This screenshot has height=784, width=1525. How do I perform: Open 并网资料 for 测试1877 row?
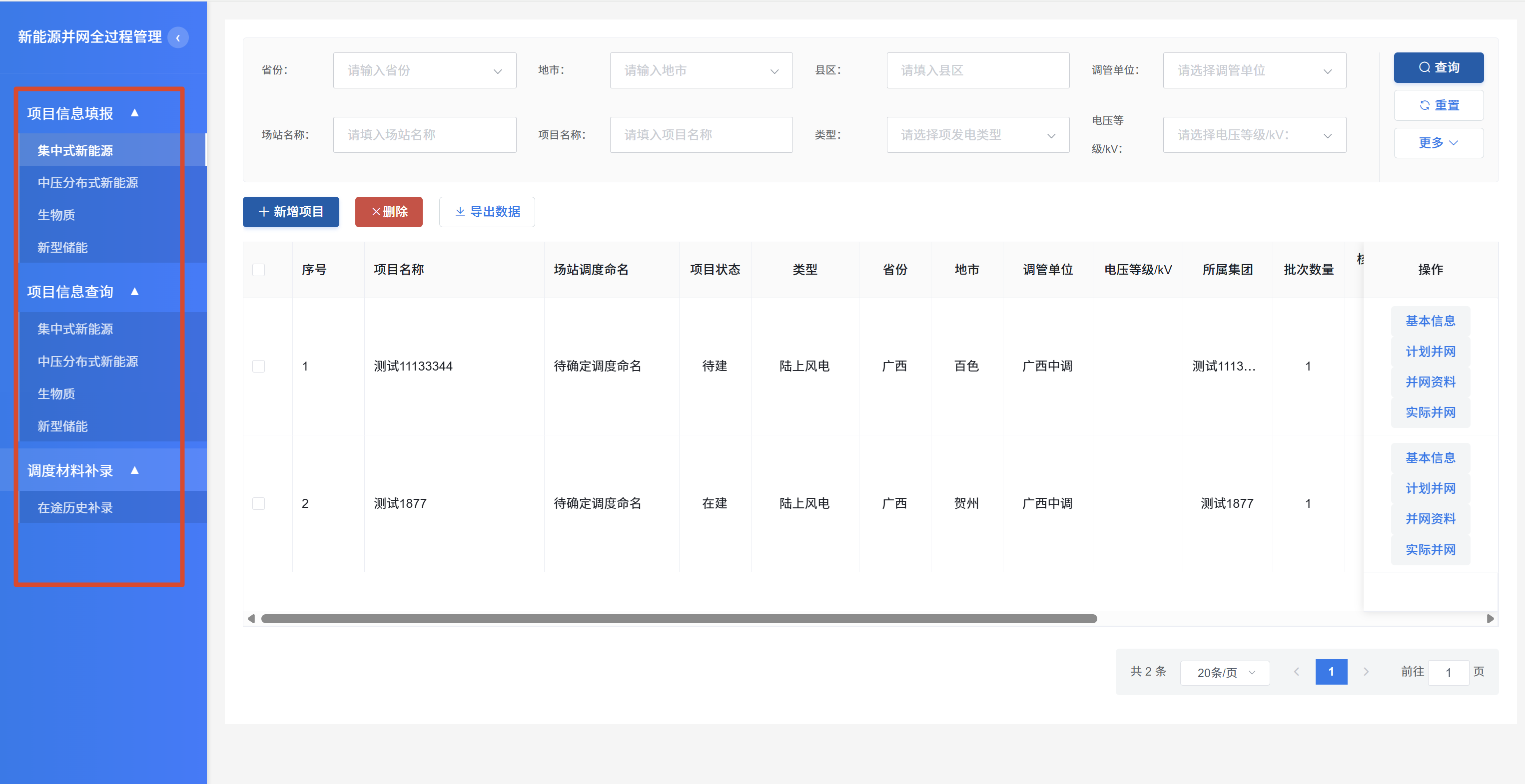[x=1430, y=519]
